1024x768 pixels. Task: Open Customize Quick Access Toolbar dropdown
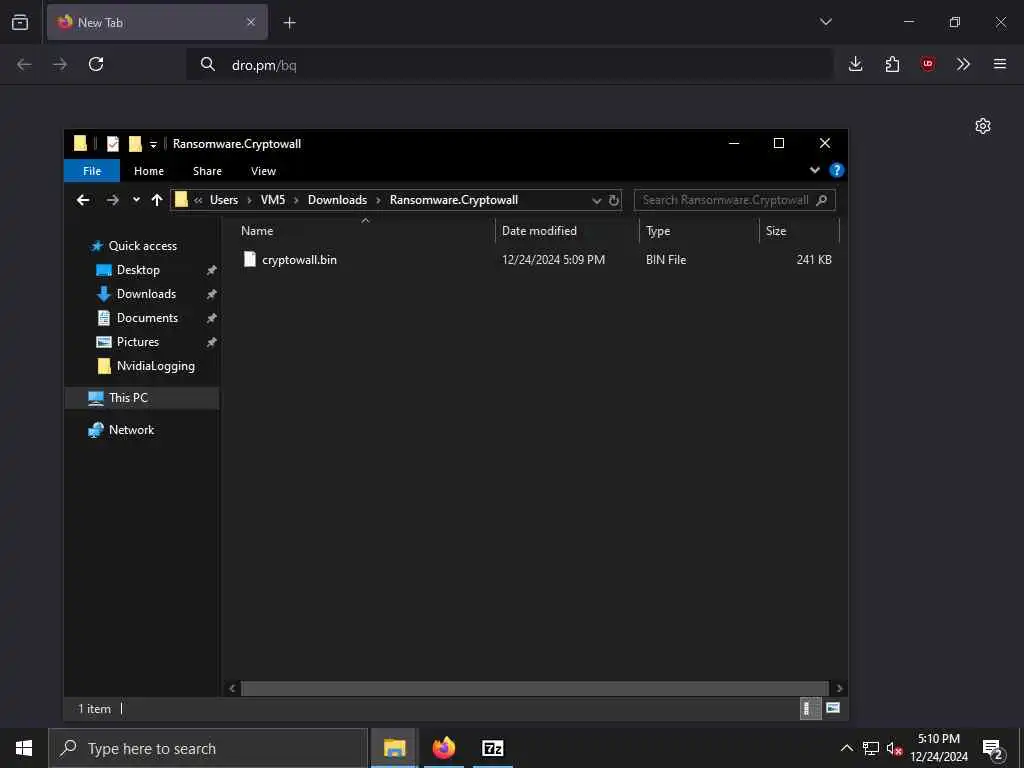tap(153, 144)
